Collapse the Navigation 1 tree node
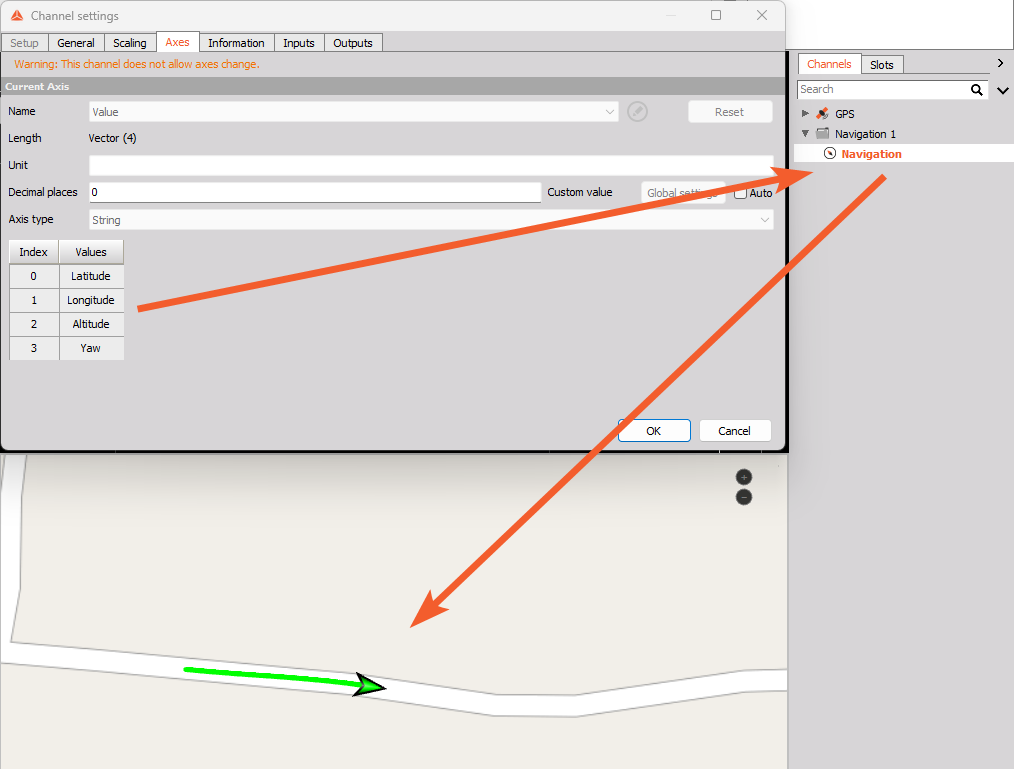This screenshot has width=1014, height=769. [805, 134]
